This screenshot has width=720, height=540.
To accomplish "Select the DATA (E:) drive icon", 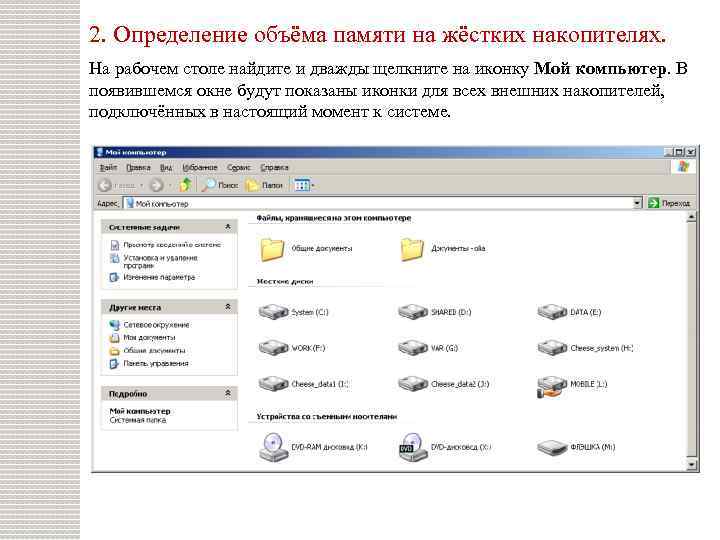I will coord(552,312).
